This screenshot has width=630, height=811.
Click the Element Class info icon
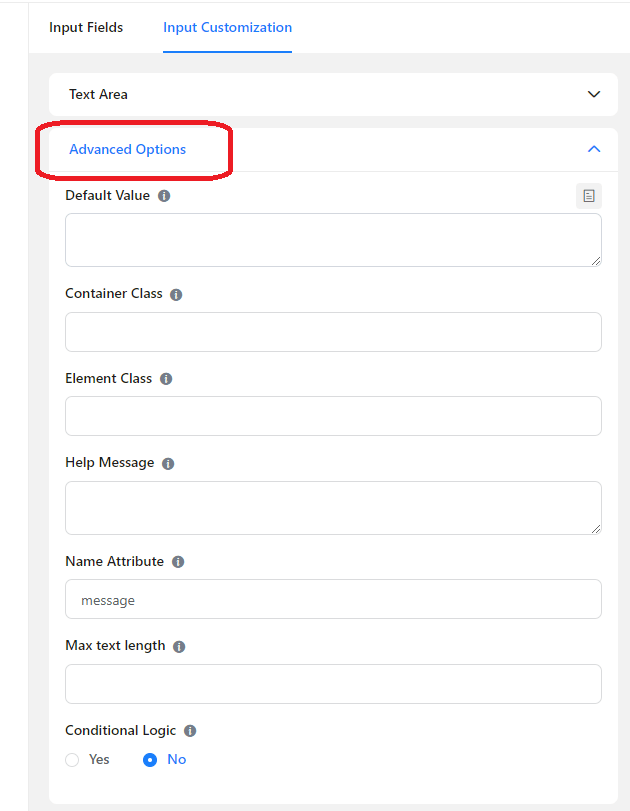point(166,379)
